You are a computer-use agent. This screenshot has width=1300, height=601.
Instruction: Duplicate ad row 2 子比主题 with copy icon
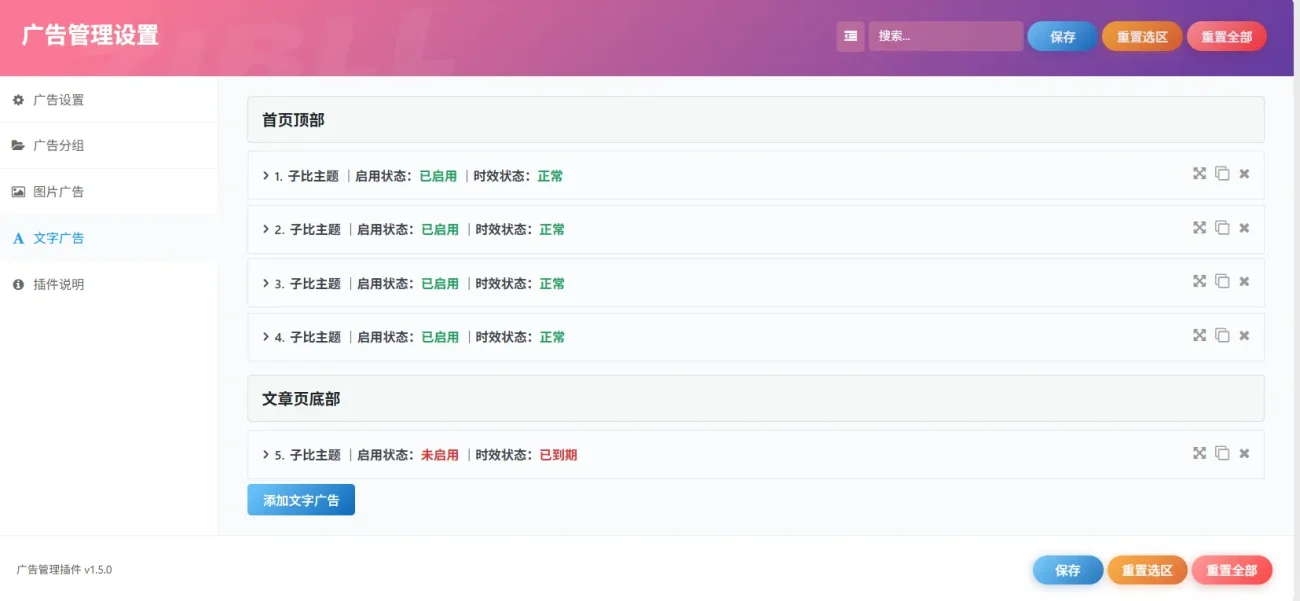(1222, 228)
